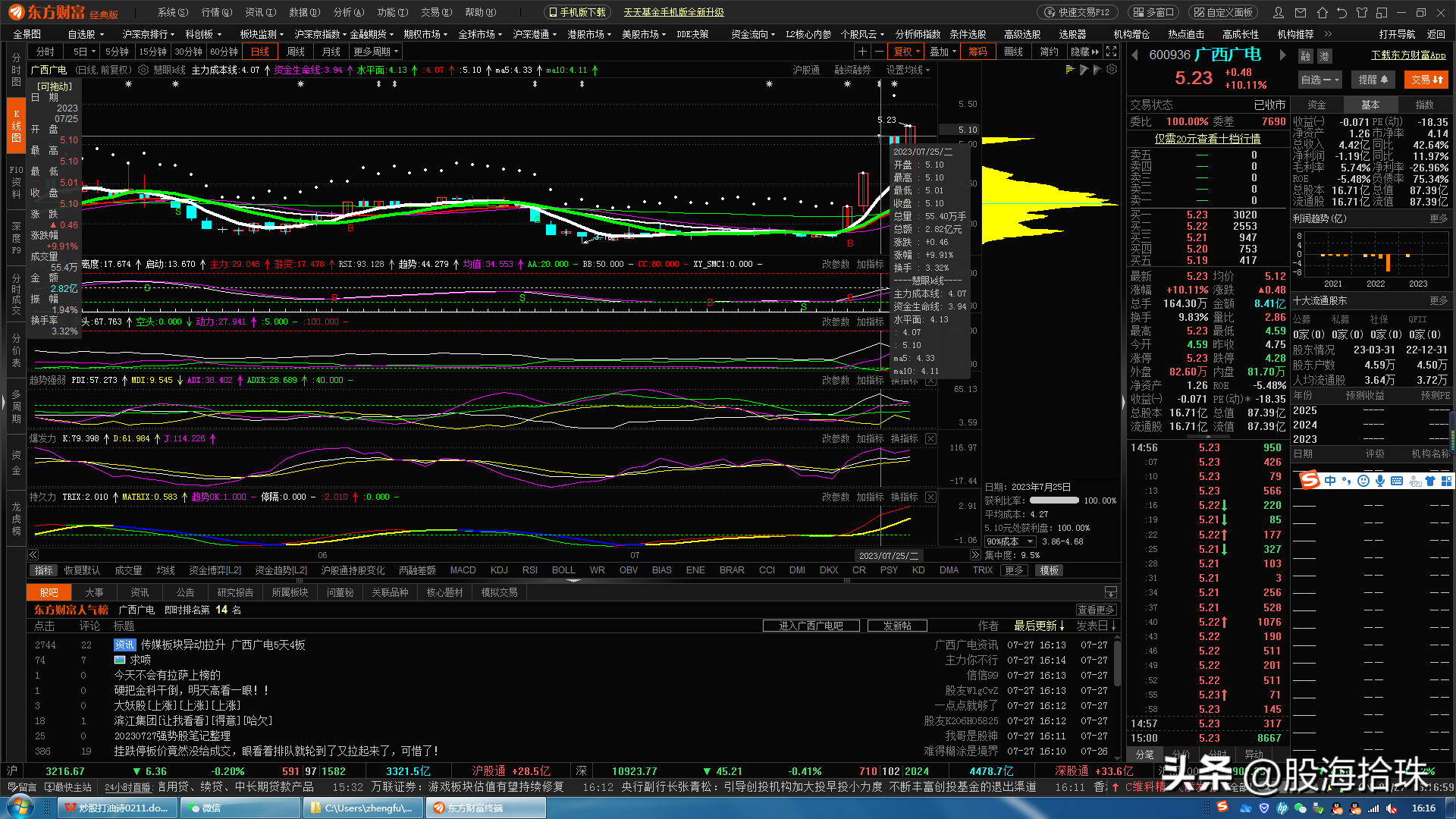The width and height of the screenshot is (1456, 819).
Task: Select 月线 monthly chart tab
Action: click(x=331, y=52)
